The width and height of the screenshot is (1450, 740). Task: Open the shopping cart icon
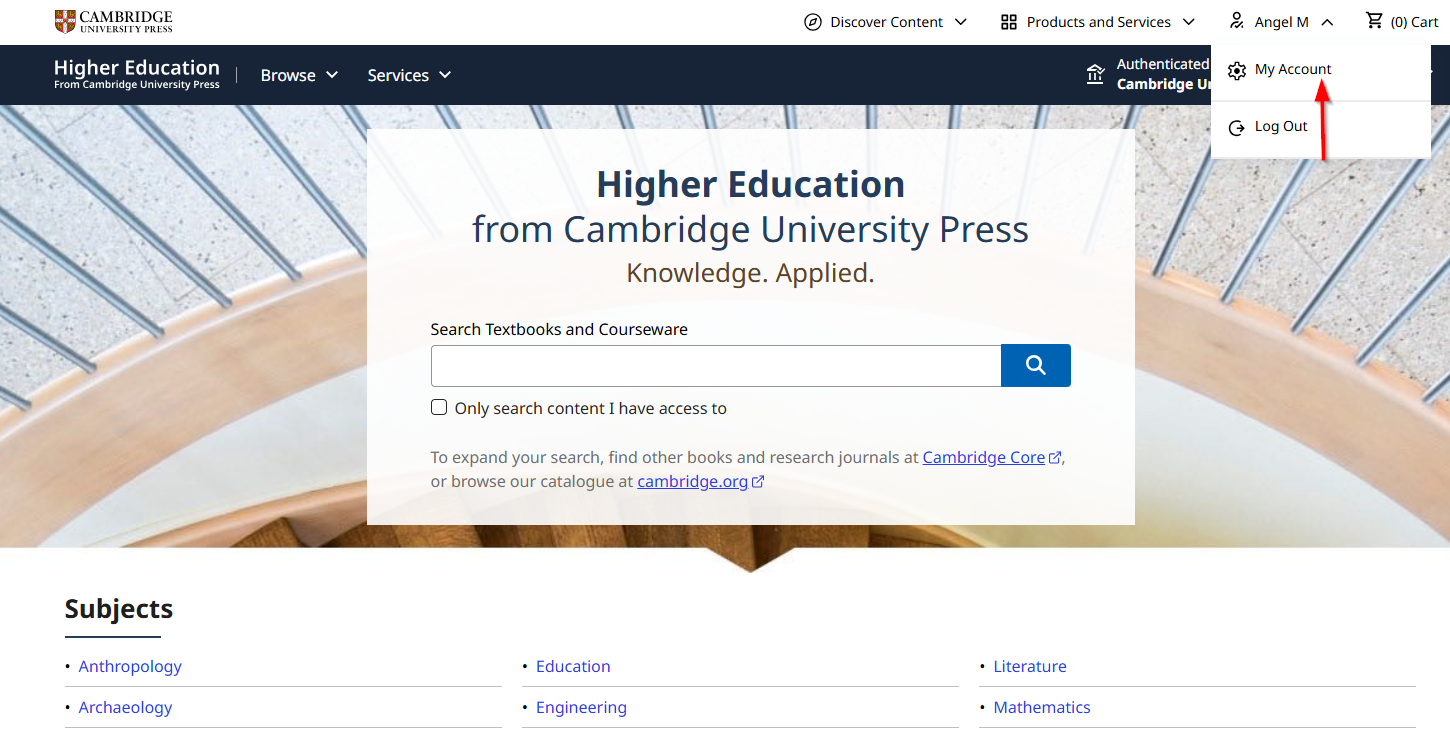(x=1375, y=21)
